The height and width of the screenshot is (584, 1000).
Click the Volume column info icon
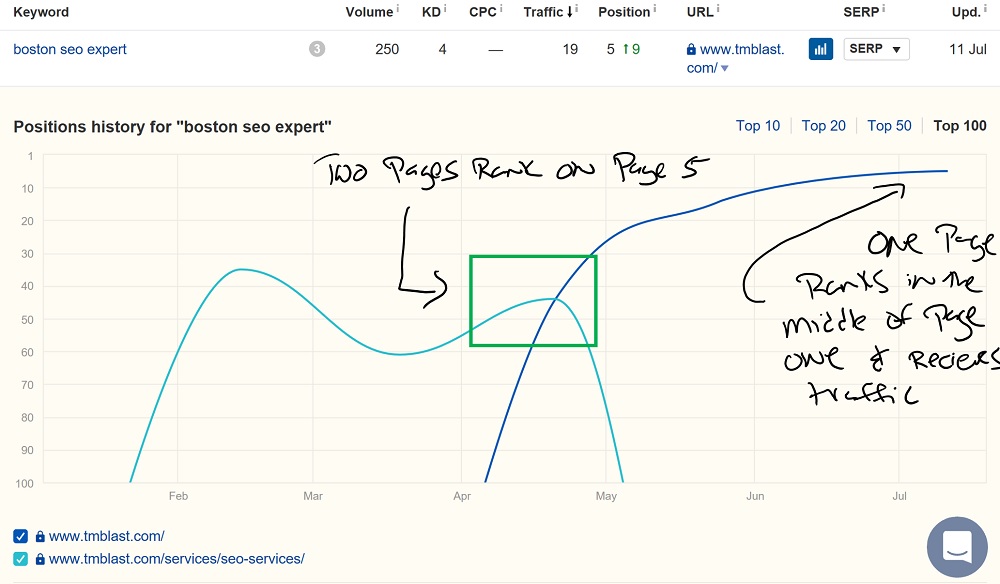pos(397,8)
